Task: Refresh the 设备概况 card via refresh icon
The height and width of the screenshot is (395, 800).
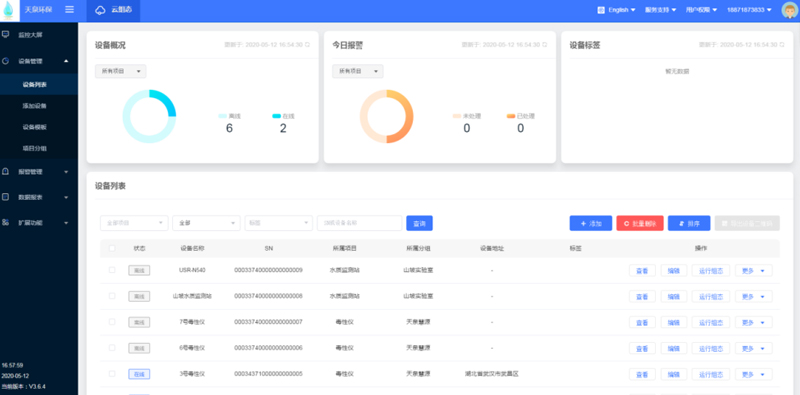Action: [307, 45]
